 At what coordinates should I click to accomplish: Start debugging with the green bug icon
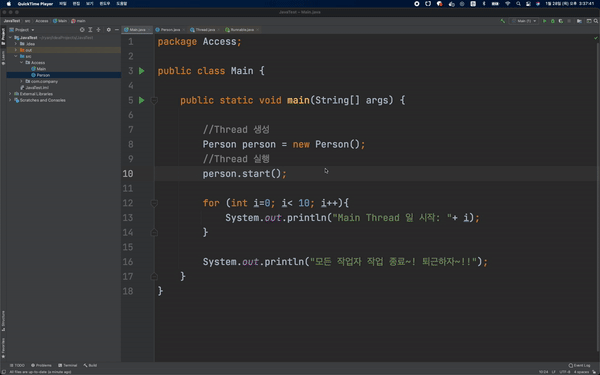point(553,21)
